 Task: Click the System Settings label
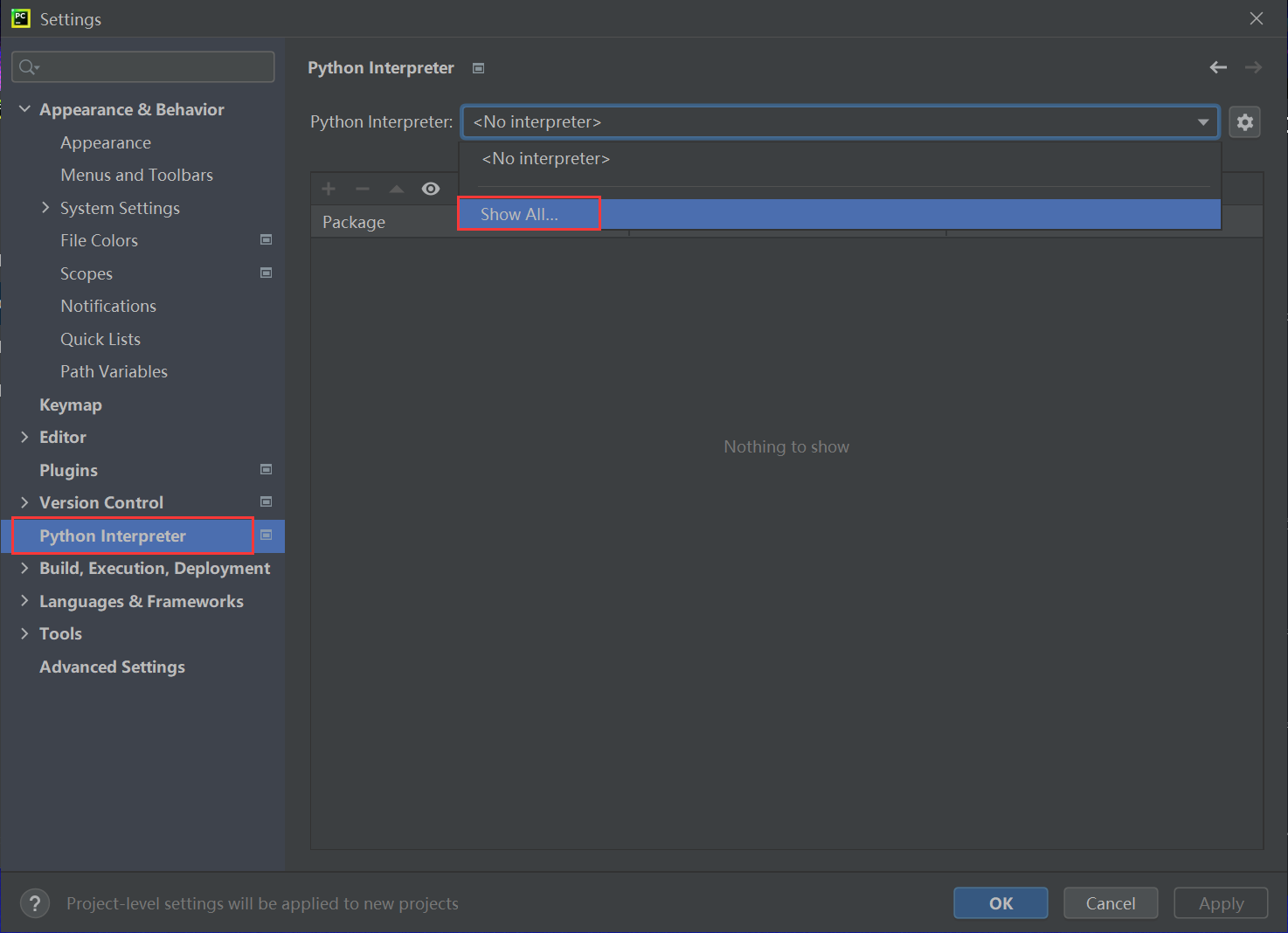120,208
